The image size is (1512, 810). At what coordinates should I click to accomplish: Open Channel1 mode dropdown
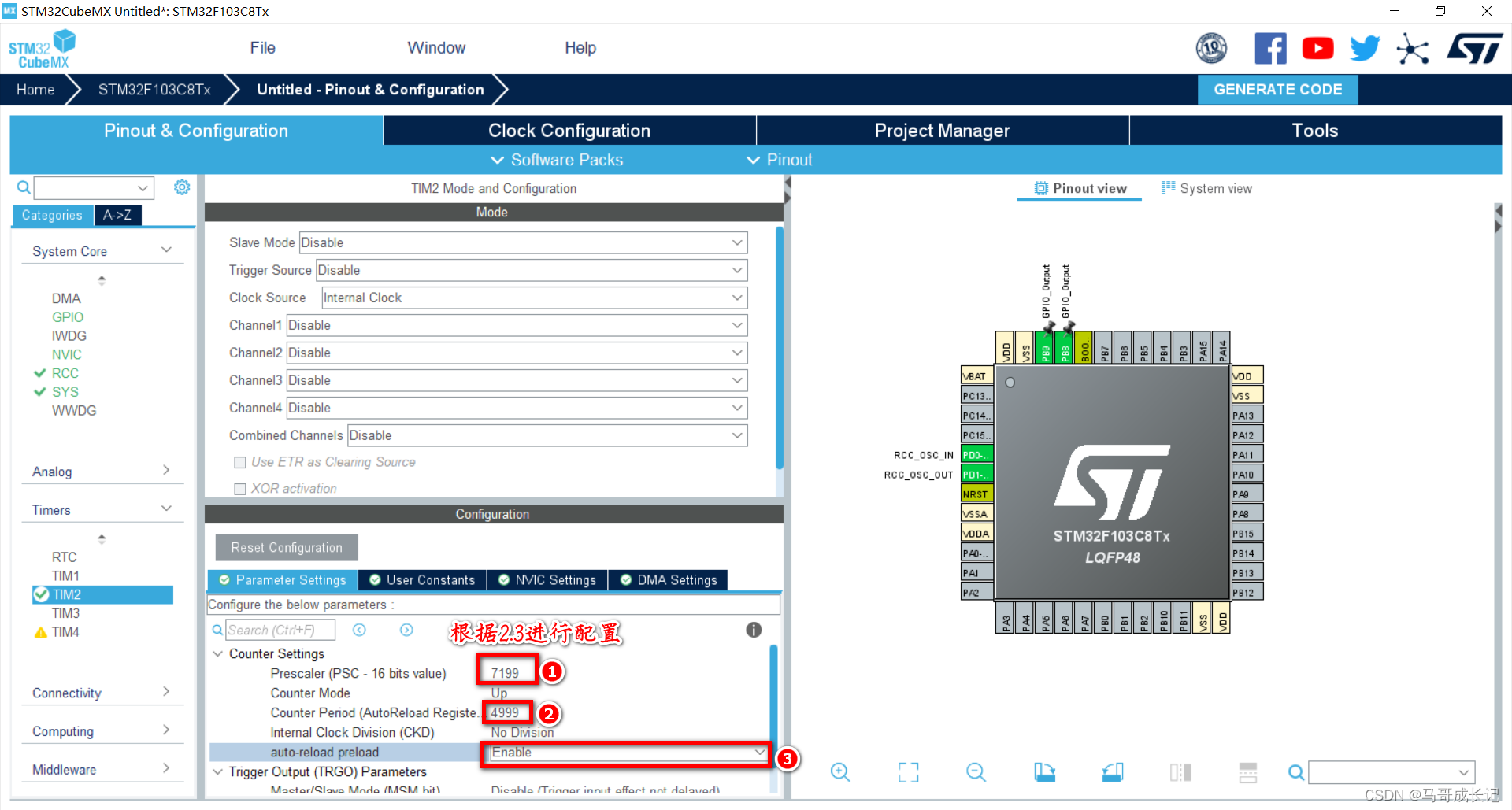[x=517, y=325]
